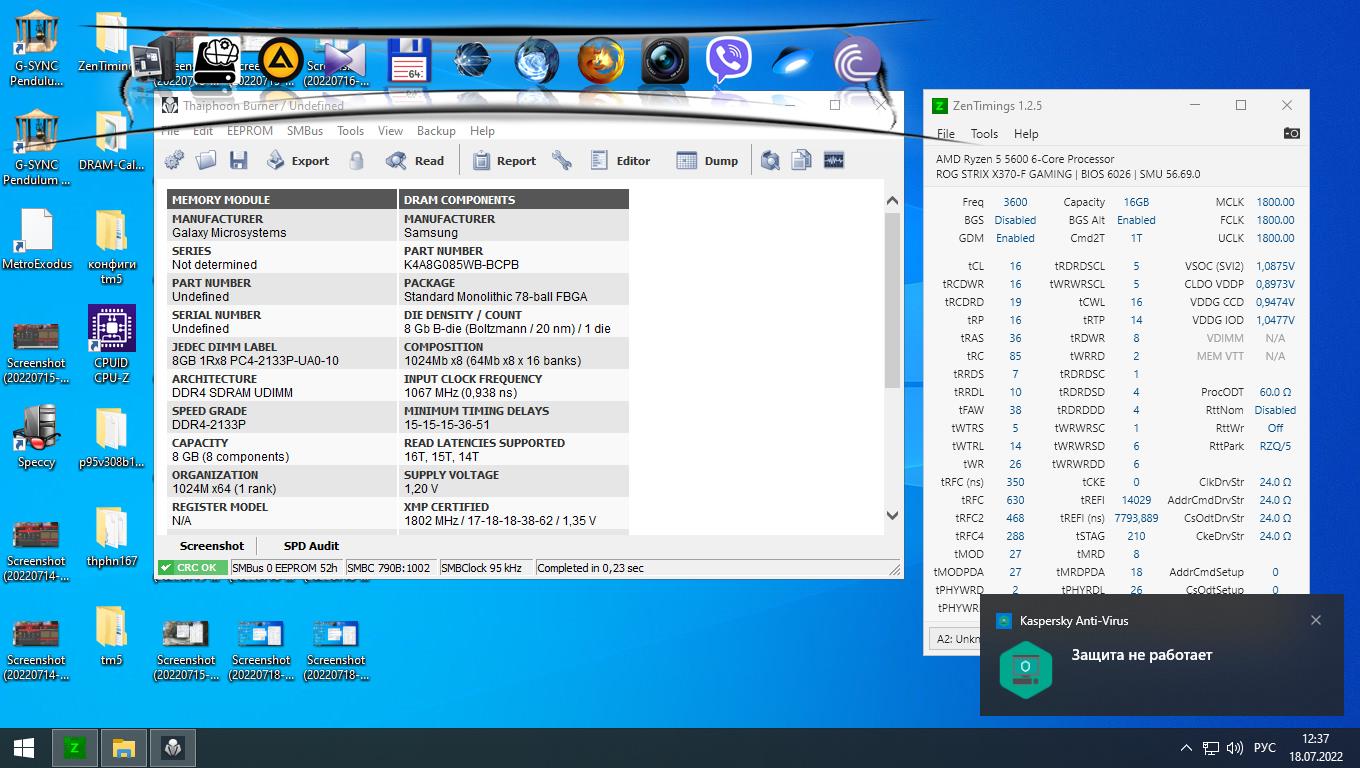The image size is (1360, 768).
Task: Click the CRC OK status indicator
Action: [x=193, y=568]
